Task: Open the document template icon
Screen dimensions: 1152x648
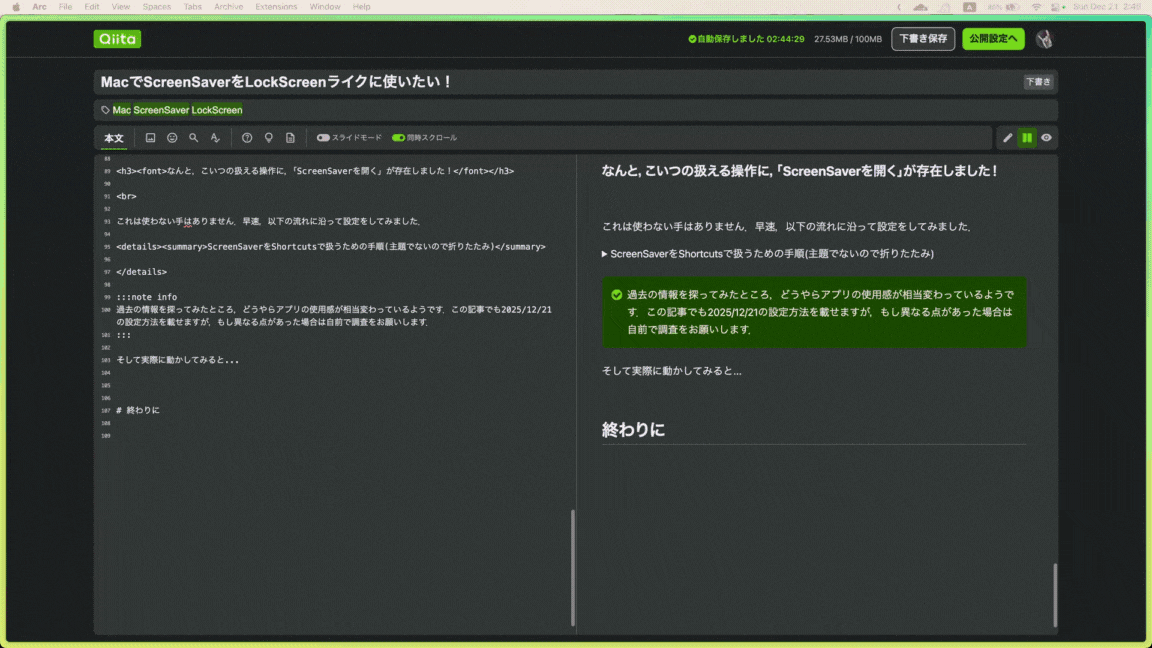Action: tap(290, 137)
